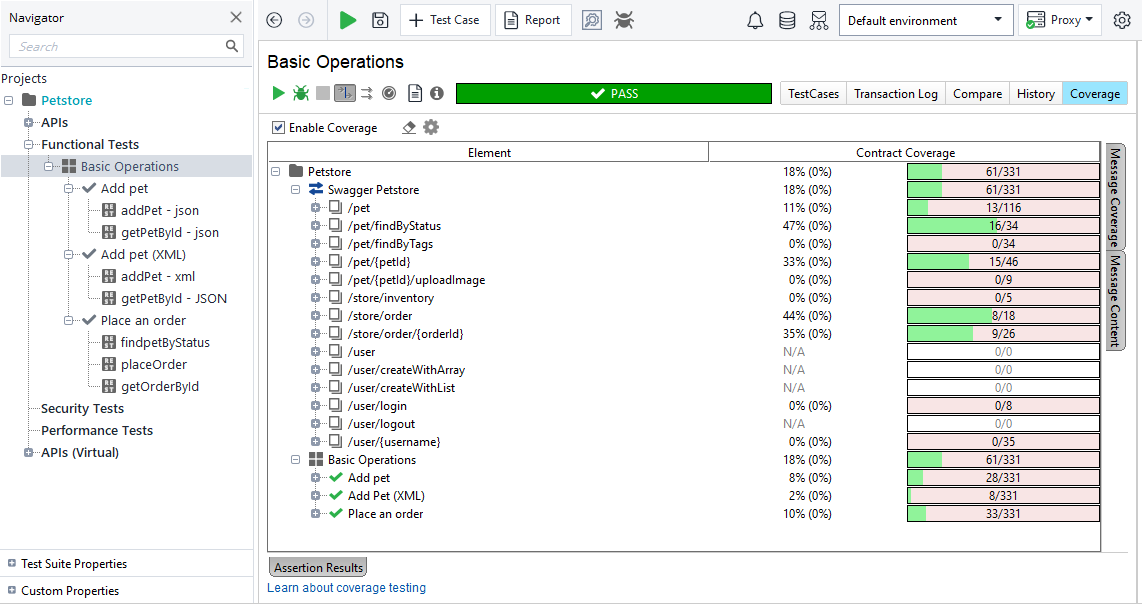Launch a debug run via the bug icon
Image resolution: width=1142 pixels, height=604 pixels.
[301, 93]
